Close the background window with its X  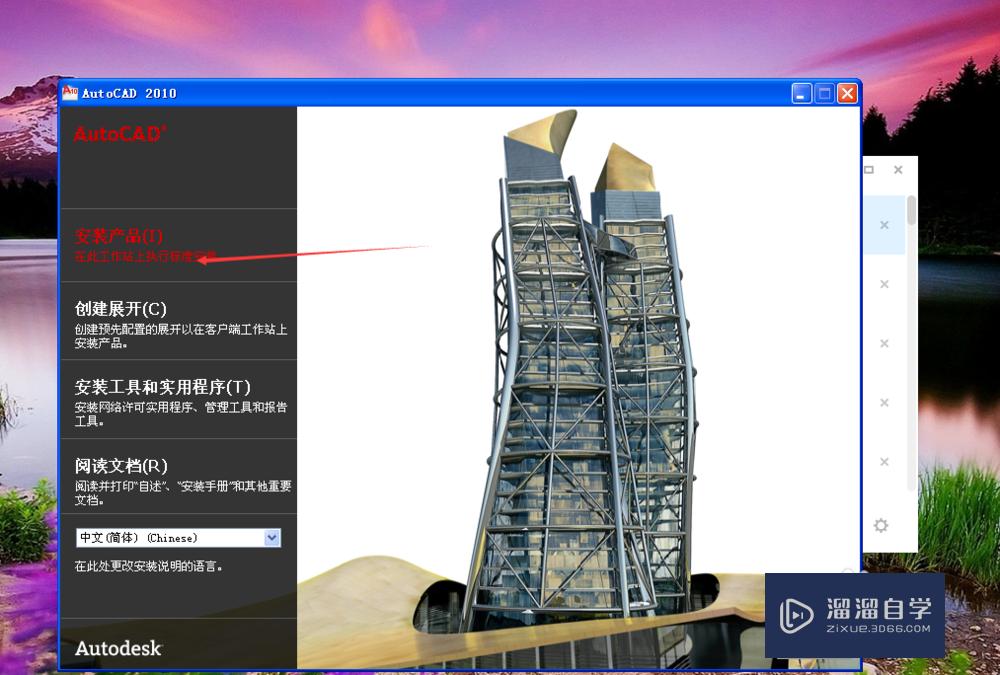click(898, 170)
